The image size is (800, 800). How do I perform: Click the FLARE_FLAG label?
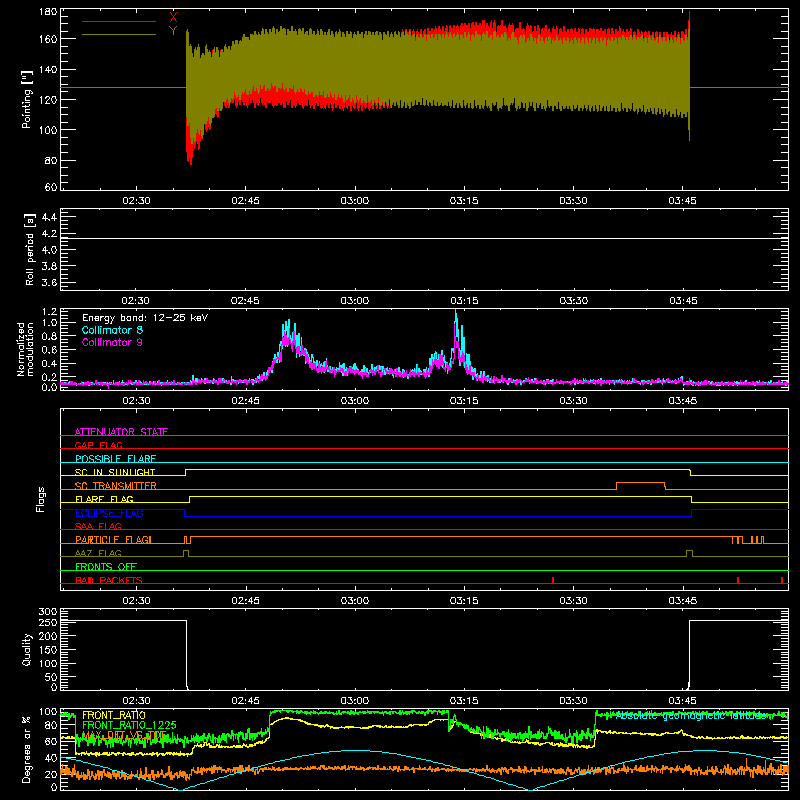(104, 499)
